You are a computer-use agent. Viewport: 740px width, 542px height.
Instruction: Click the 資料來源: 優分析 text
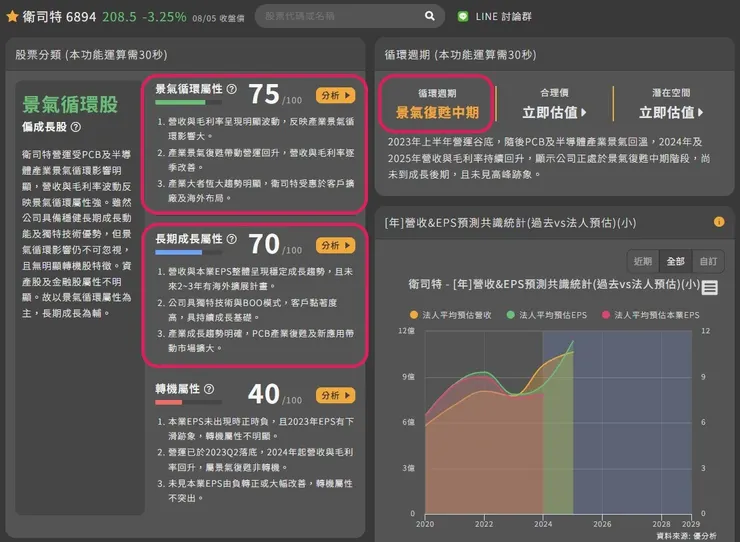[687, 536]
